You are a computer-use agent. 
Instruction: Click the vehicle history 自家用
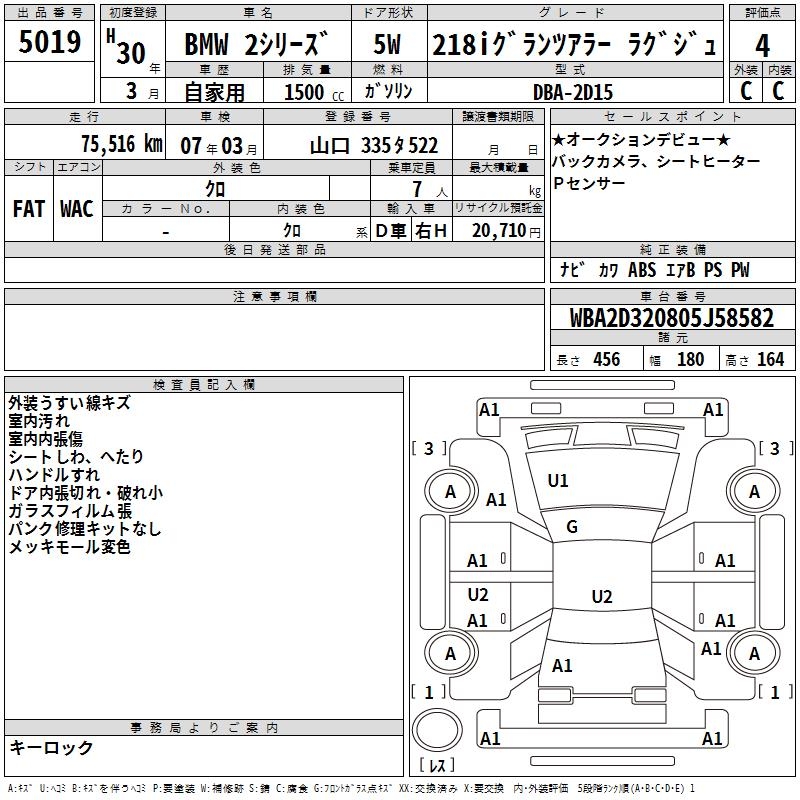pos(214,92)
